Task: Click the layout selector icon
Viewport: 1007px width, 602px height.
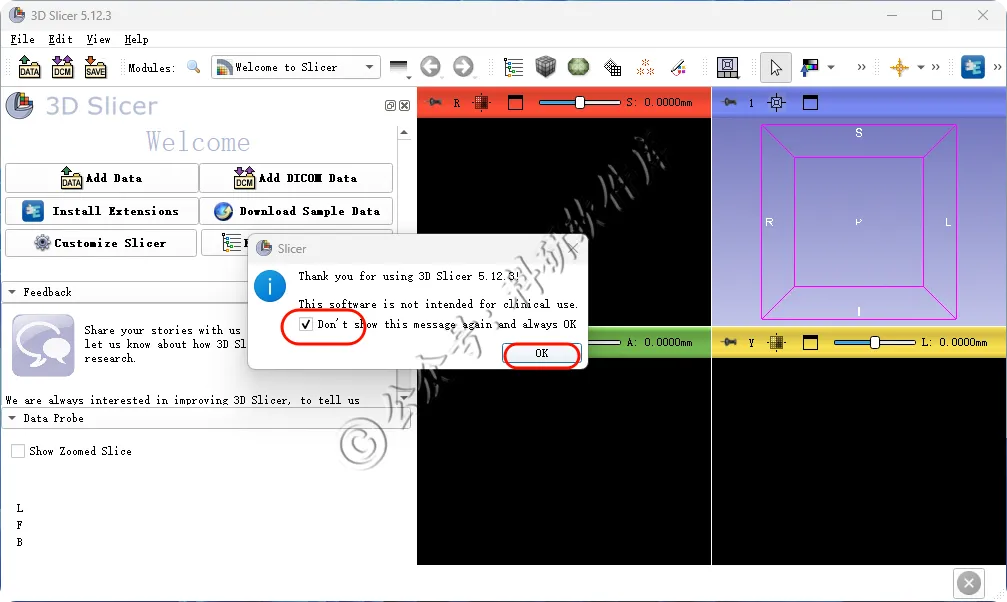Action: tap(727, 67)
